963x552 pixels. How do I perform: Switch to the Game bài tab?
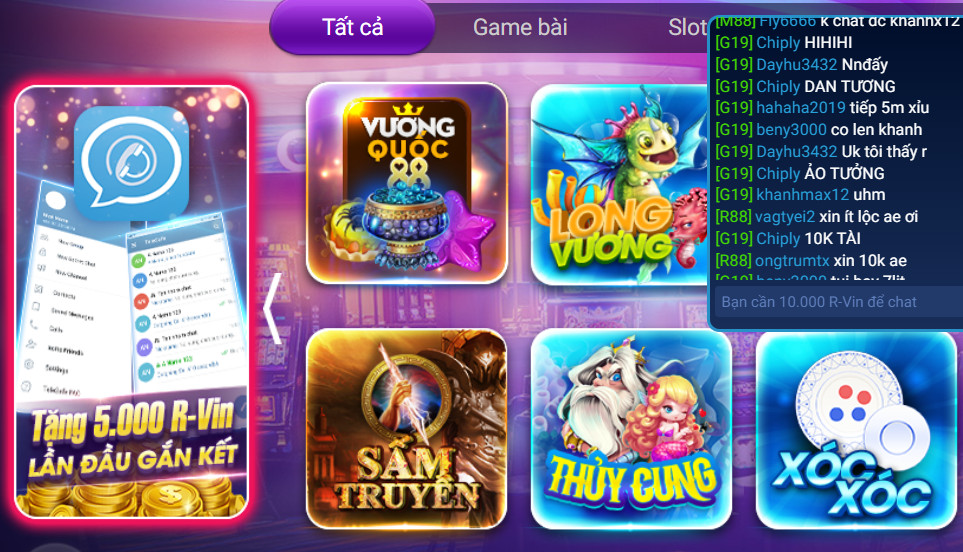(520, 27)
